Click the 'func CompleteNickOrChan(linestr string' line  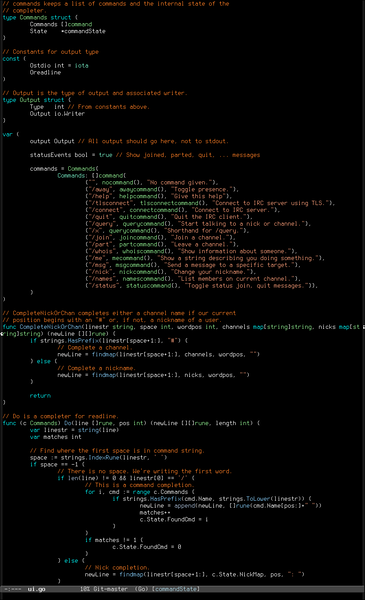(x=182, y=327)
